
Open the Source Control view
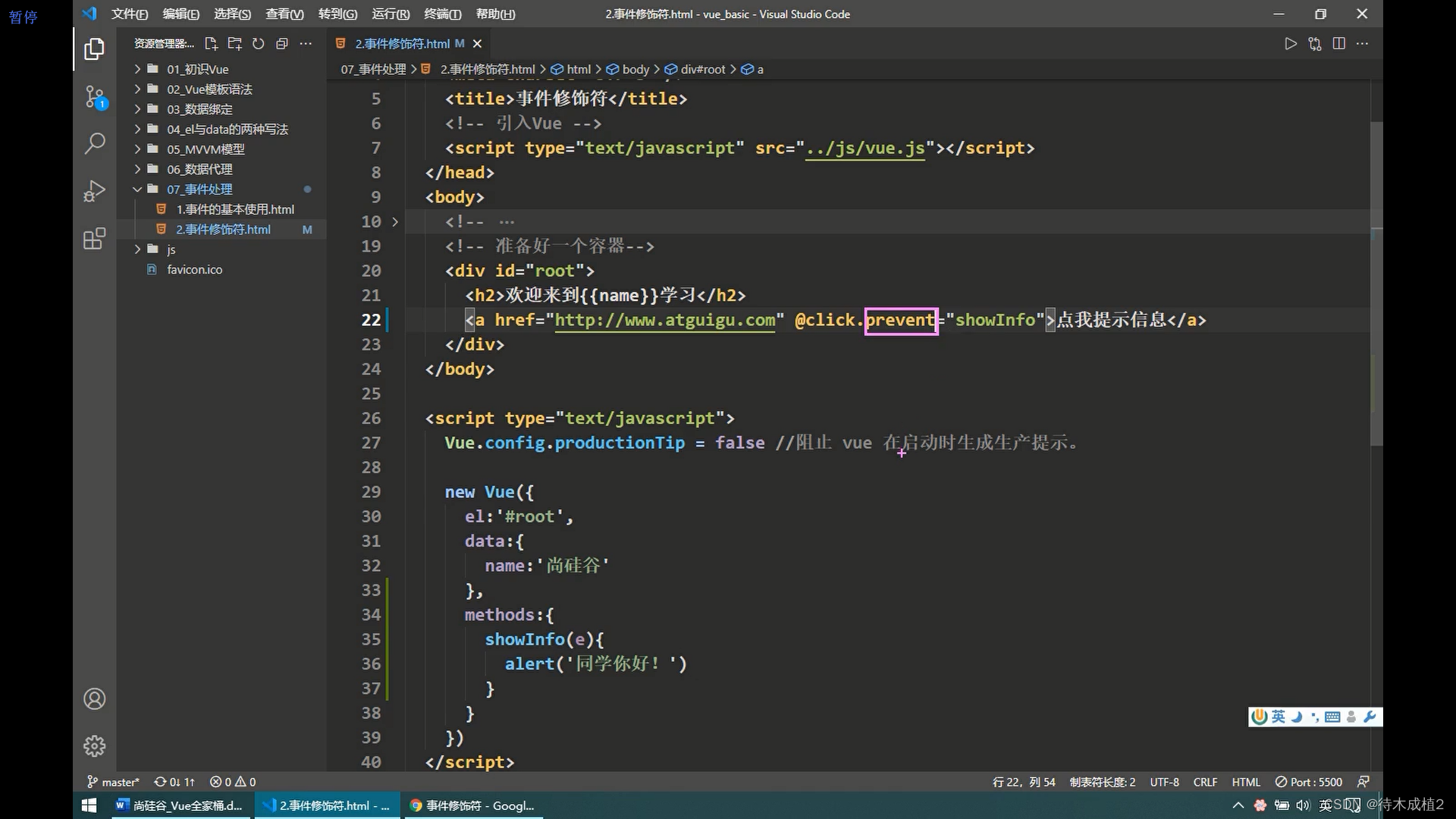(x=94, y=96)
